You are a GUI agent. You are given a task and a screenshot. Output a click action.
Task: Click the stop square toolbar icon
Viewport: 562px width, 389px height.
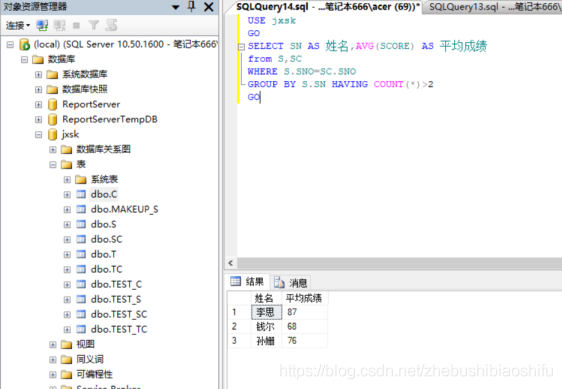pos(76,25)
